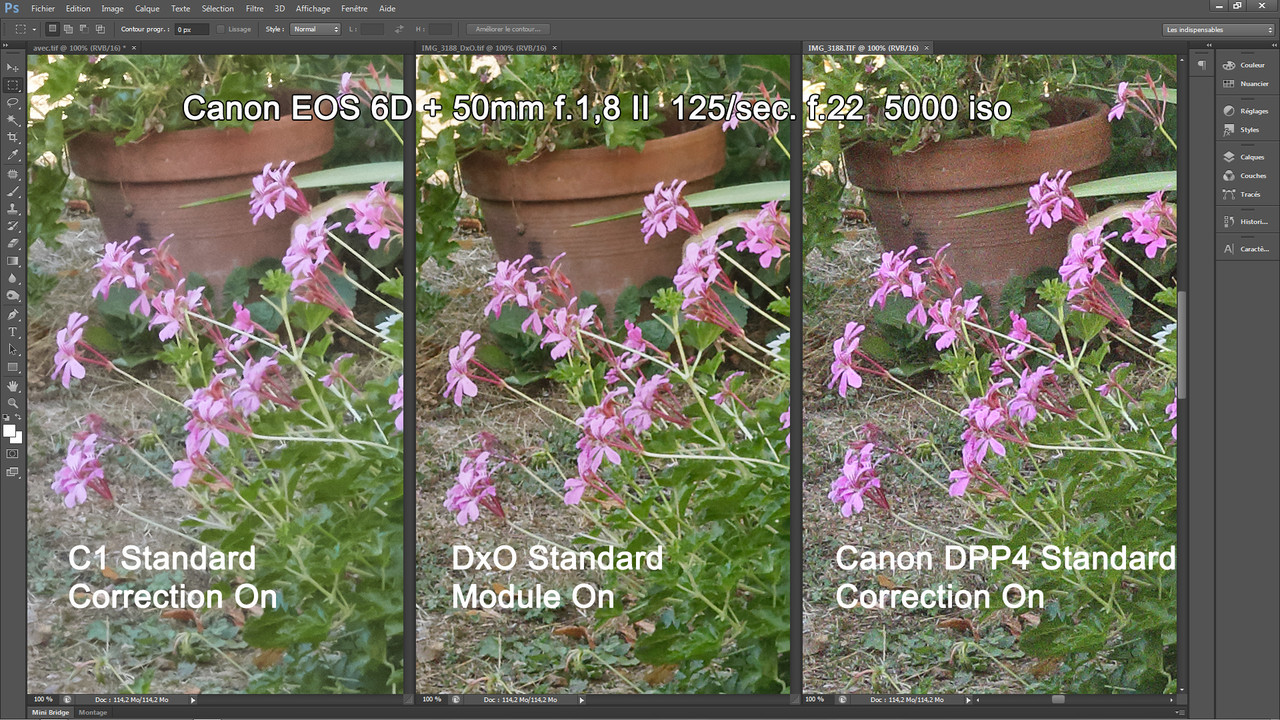Select the Pen tool
This screenshot has height=720, width=1280.
pos(13,313)
